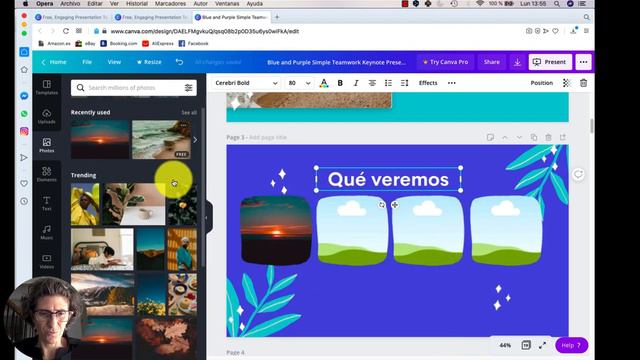Screen dimensions: 640x360
Task: Move Page 3 down
Action: 519,138
